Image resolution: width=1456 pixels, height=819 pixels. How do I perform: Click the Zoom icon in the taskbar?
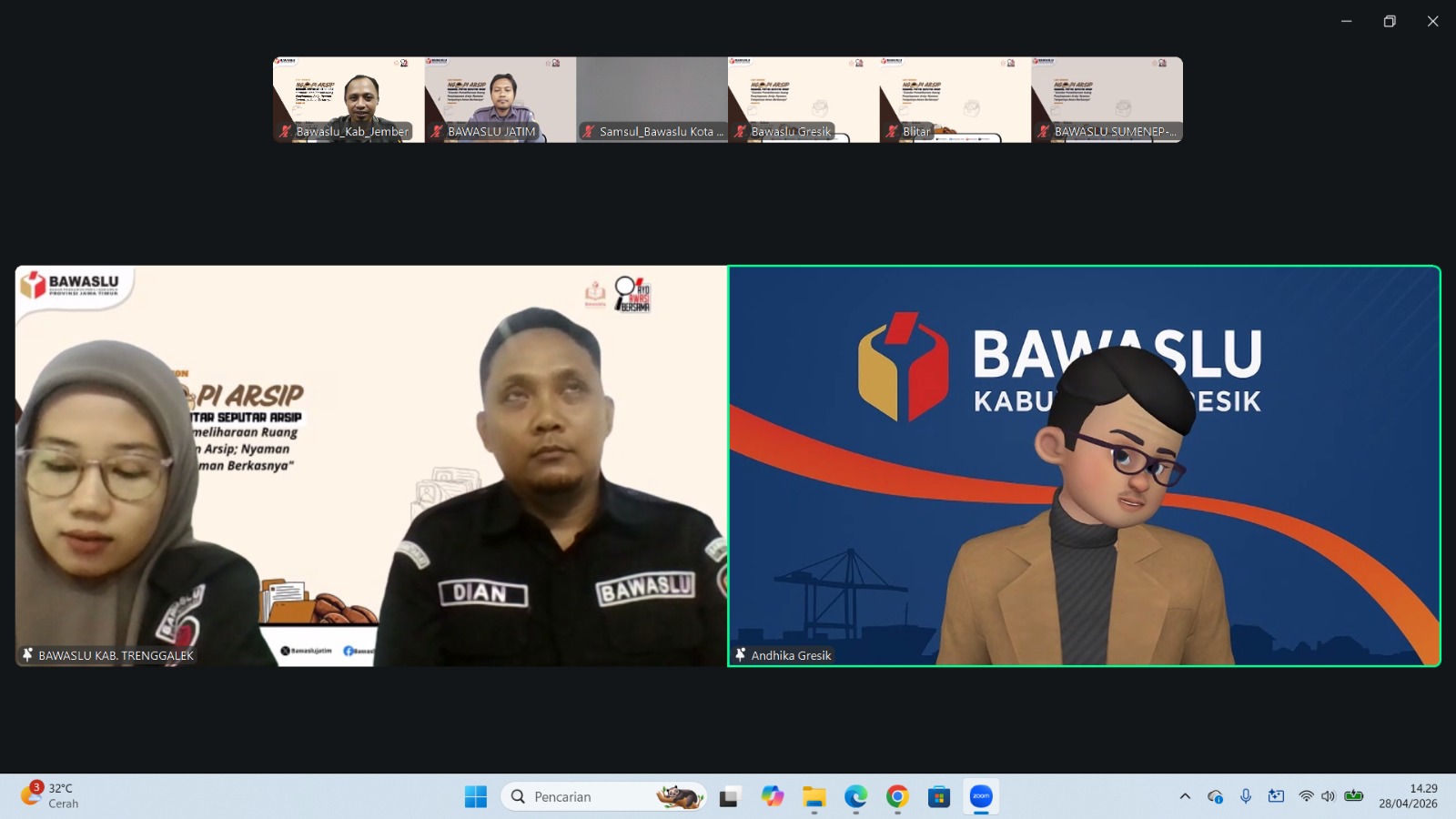(x=981, y=797)
